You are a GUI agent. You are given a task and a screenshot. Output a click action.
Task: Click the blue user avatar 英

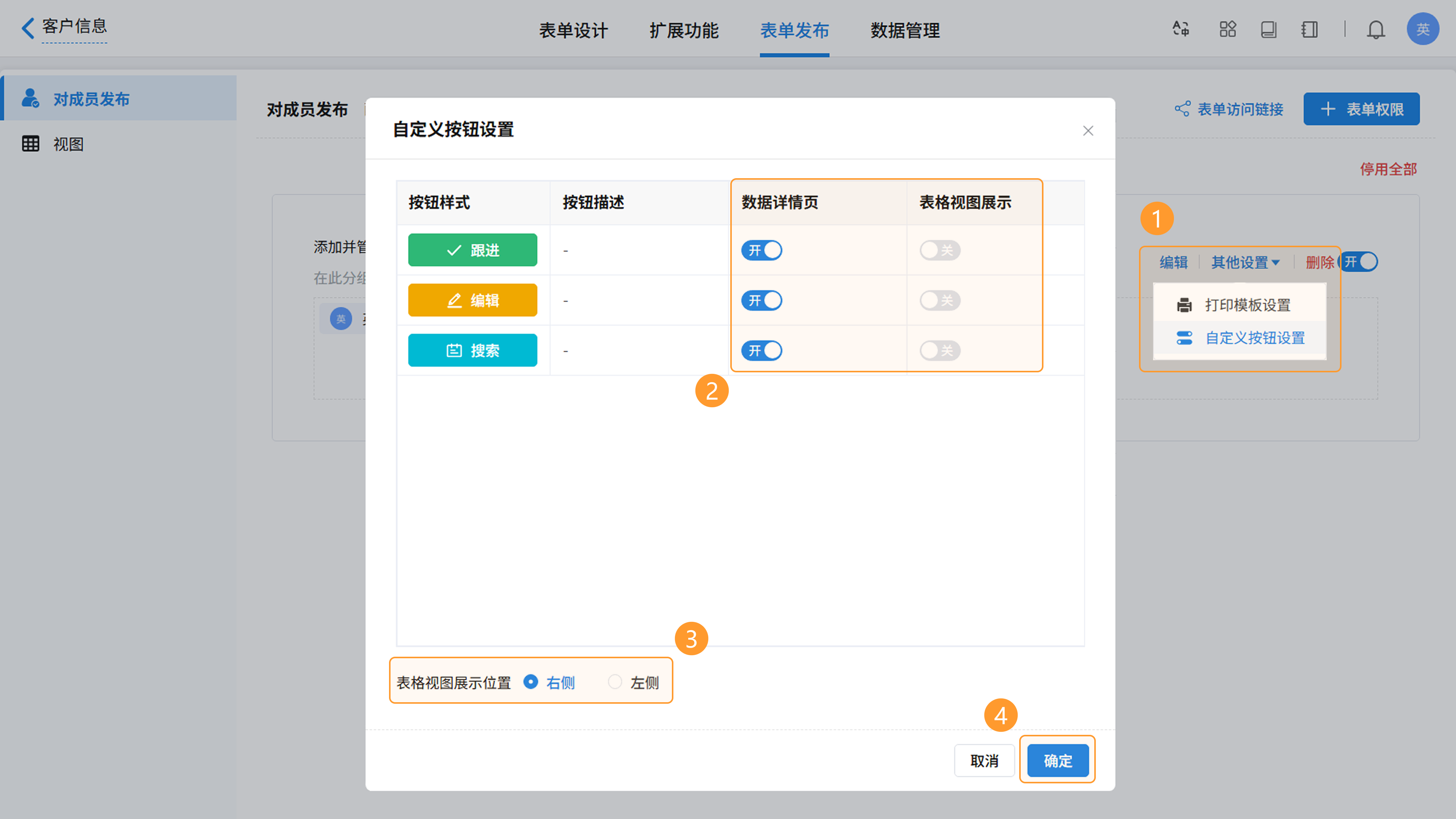point(1423,29)
